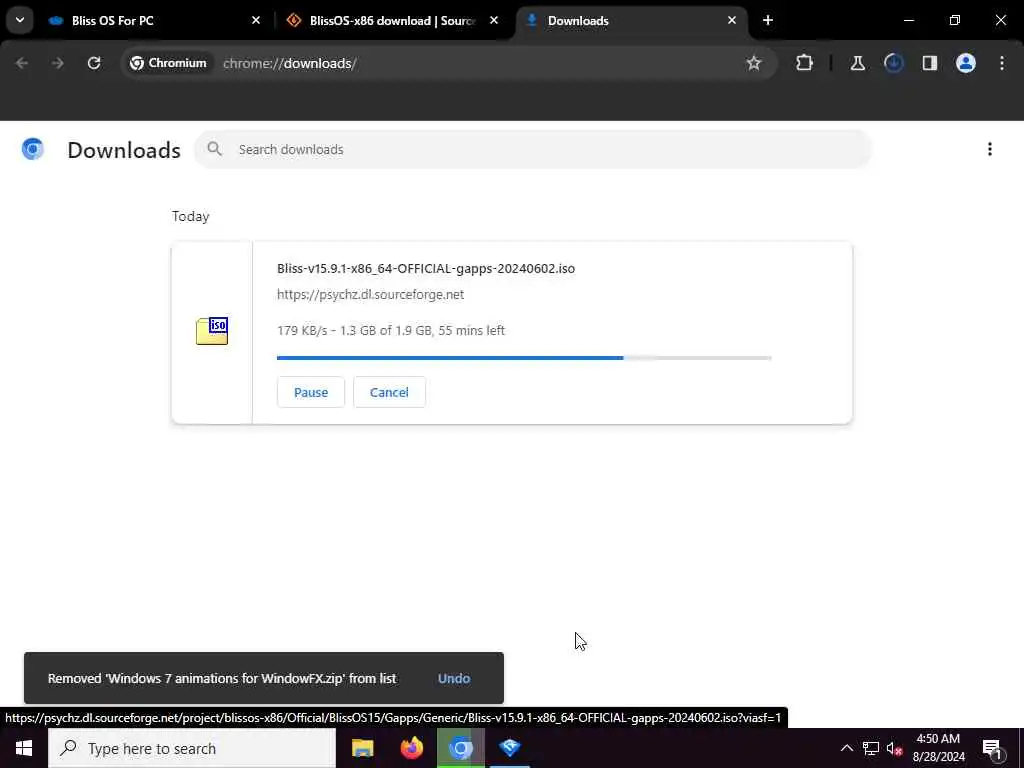Viewport: 1024px width, 768px height.
Task: Bookmark this page with star icon
Action: click(754, 63)
